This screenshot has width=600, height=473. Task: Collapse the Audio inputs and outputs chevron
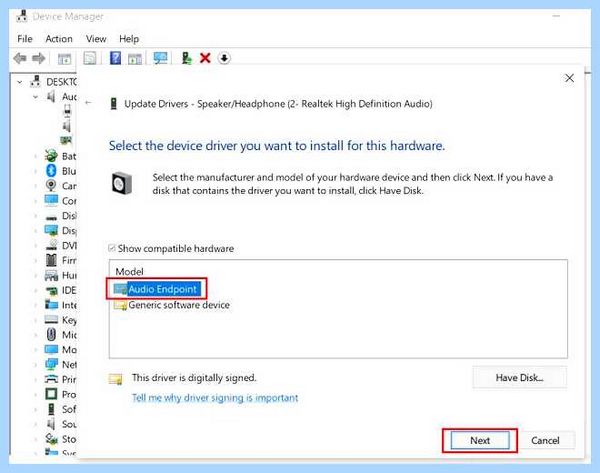point(36,97)
